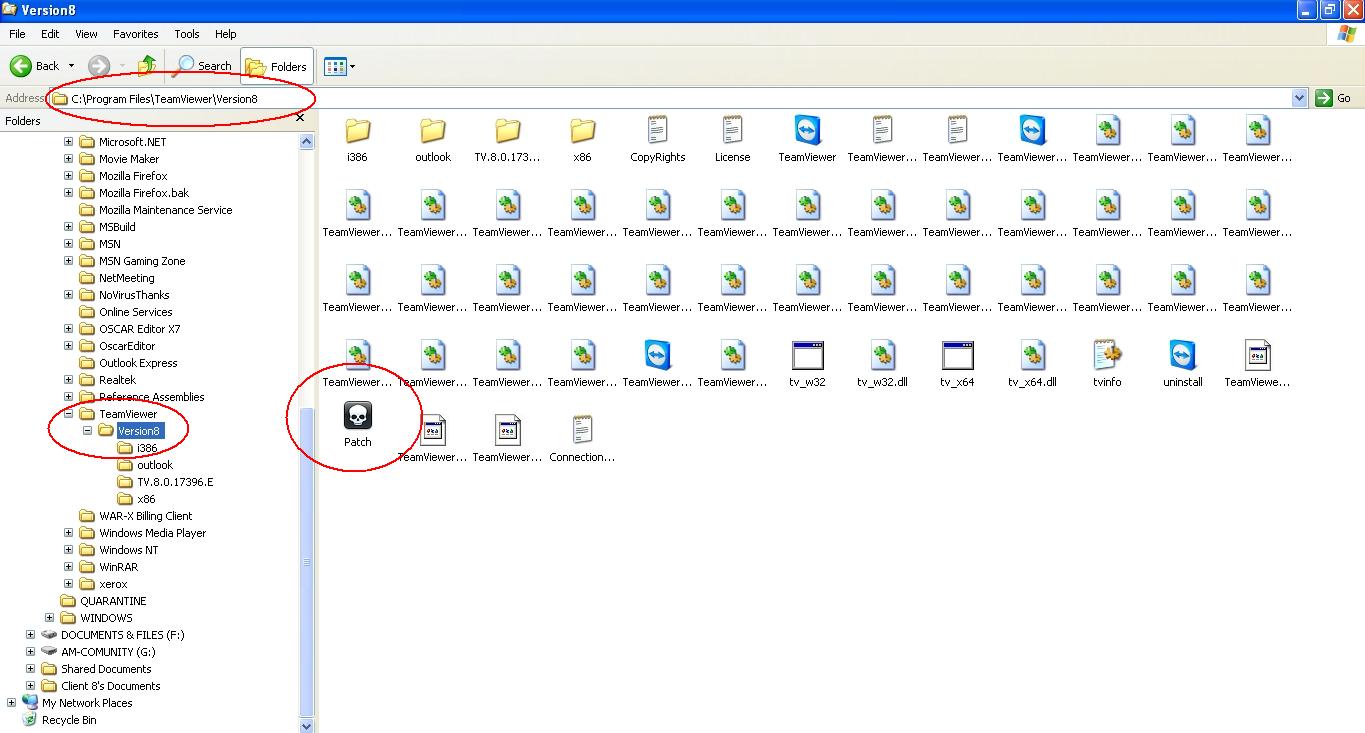
Task: Click the Back arrow icon
Action: pyautogui.click(x=21, y=66)
